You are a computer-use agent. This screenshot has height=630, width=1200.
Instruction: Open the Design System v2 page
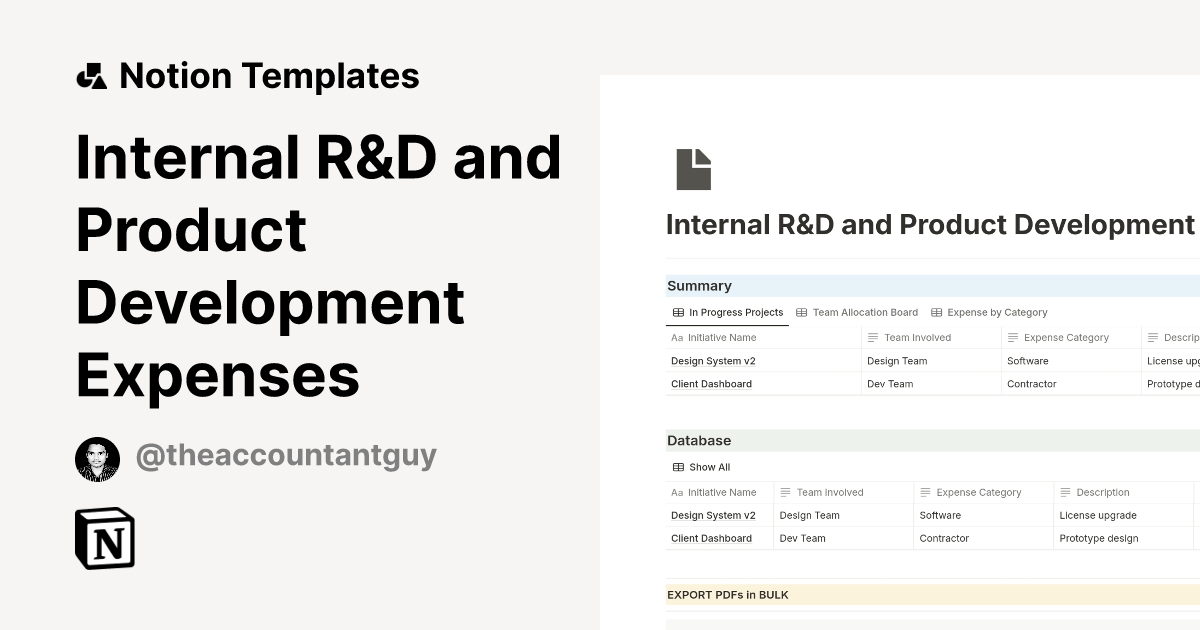pyautogui.click(x=712, y=361)
